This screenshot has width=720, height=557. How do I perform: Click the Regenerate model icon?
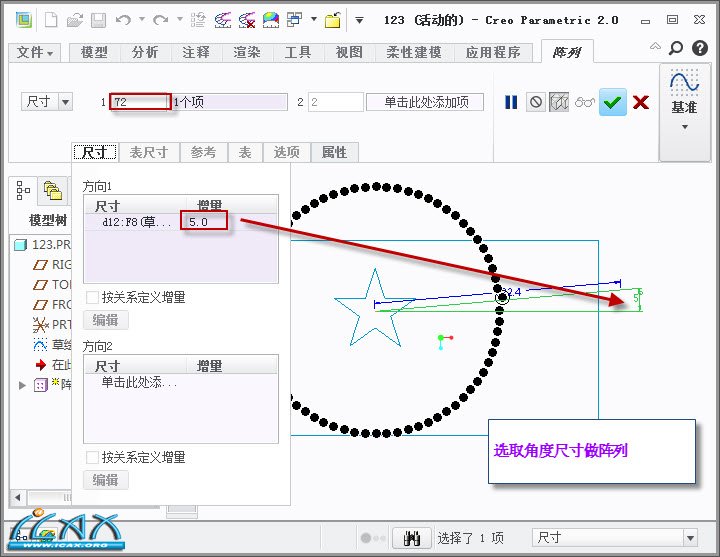[x=198, y=20]
